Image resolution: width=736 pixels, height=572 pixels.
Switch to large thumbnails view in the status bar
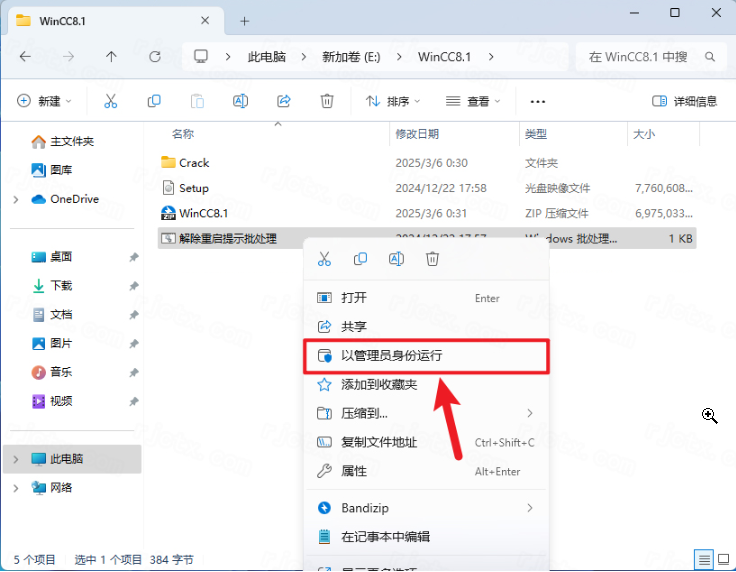tap(724, 559)
